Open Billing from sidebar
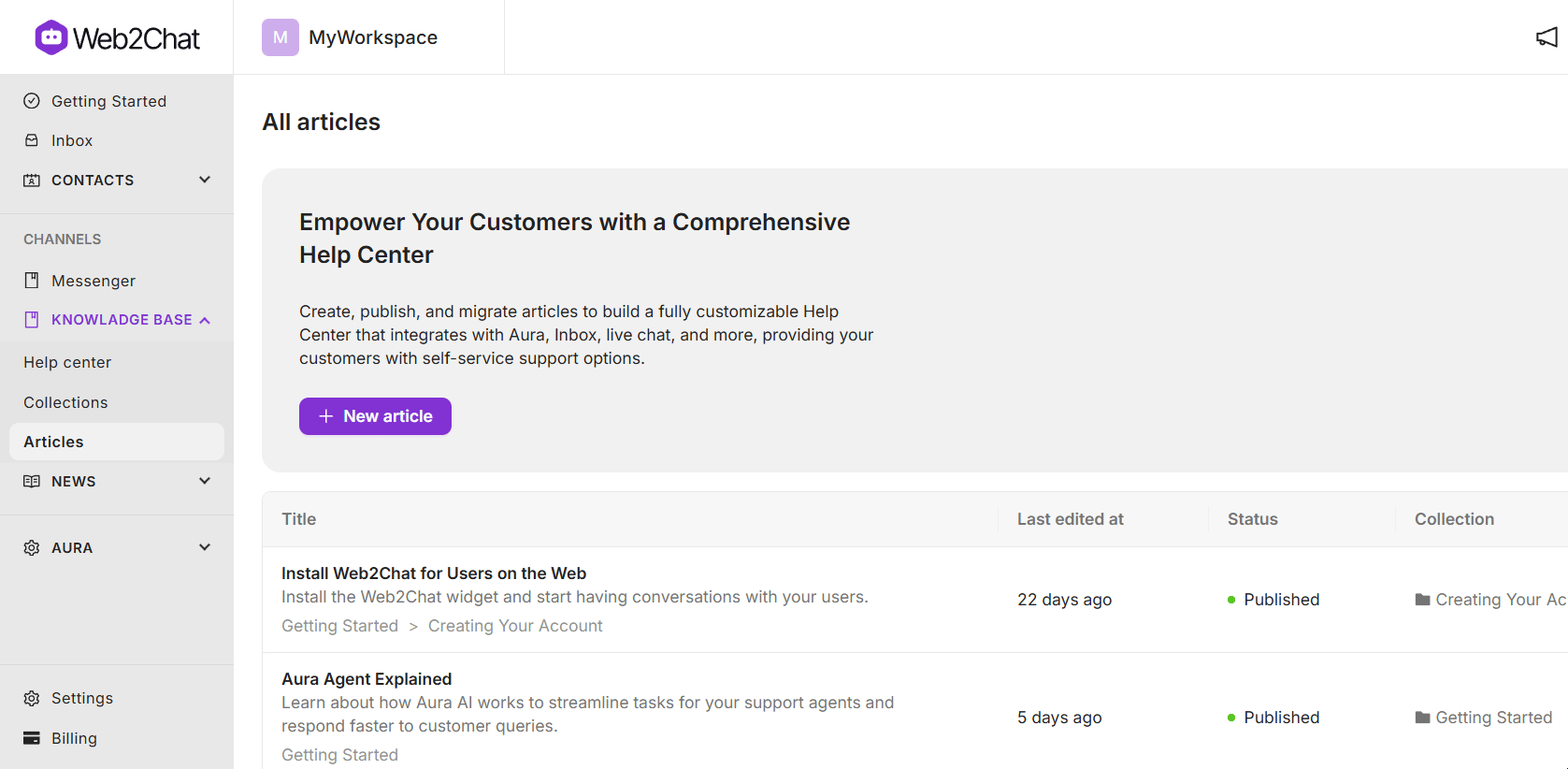 74,738
